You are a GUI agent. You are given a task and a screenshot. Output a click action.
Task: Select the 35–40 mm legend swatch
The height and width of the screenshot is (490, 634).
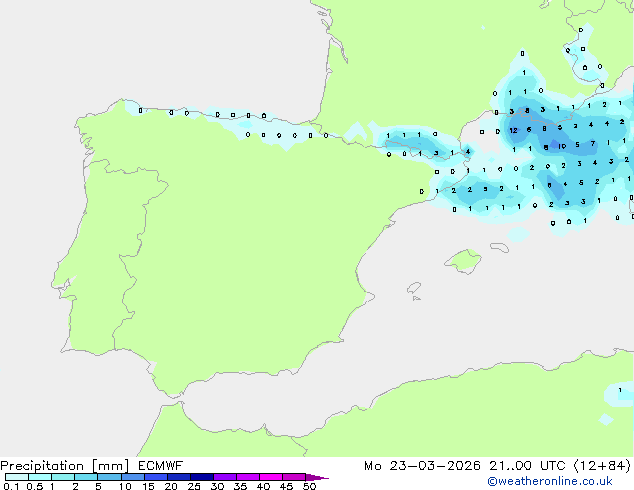(247, 477)
